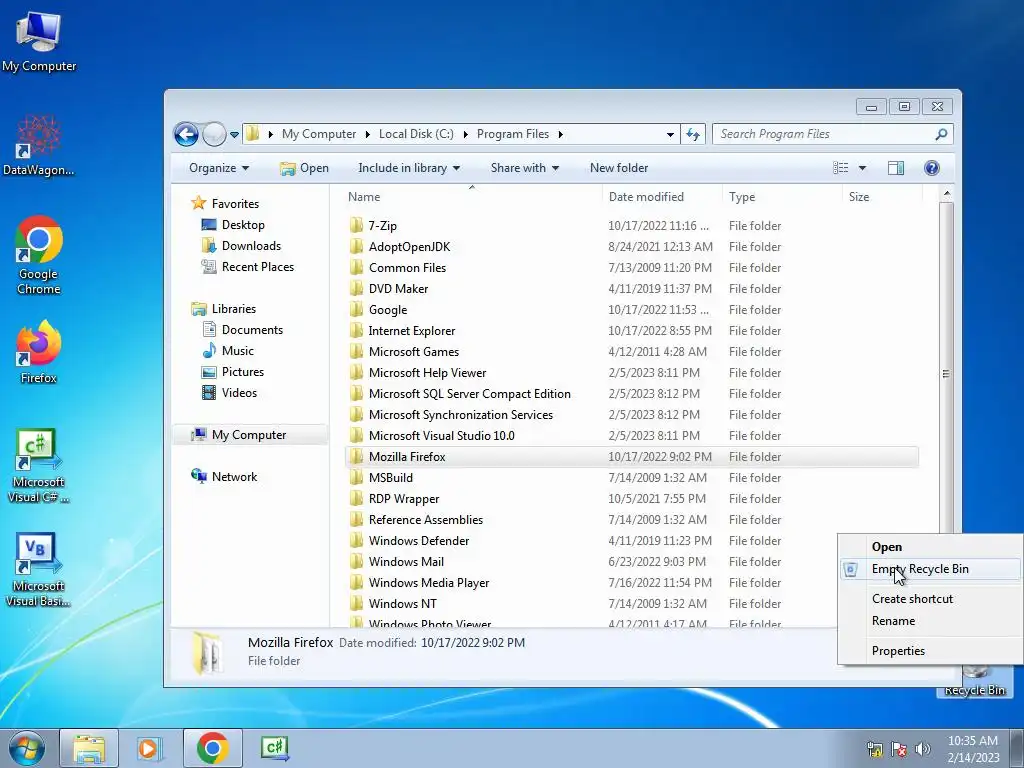1024x768 pixels.
Task: Click the New folder button
Action: 618,168
